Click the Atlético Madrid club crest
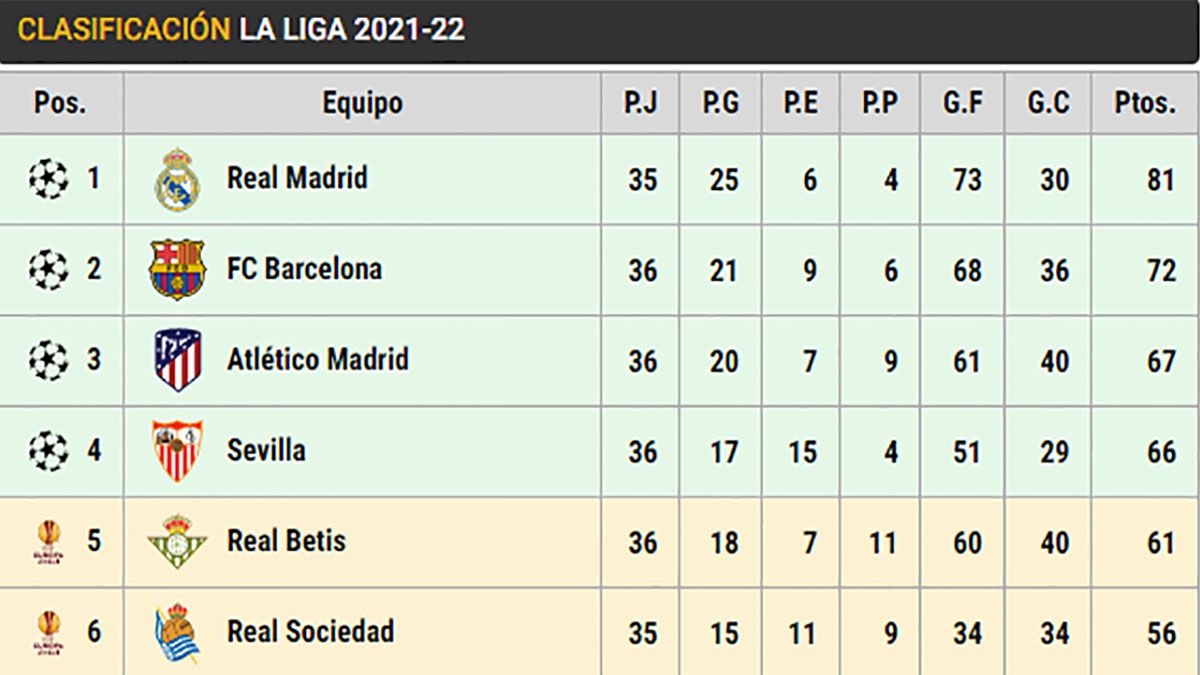 tap(178, 360)
